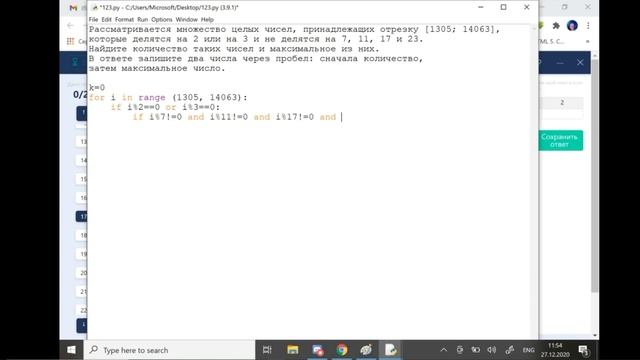Click the link-shaped tray icon beside ENG
The image size is (640, 360).
click(509, 350)
